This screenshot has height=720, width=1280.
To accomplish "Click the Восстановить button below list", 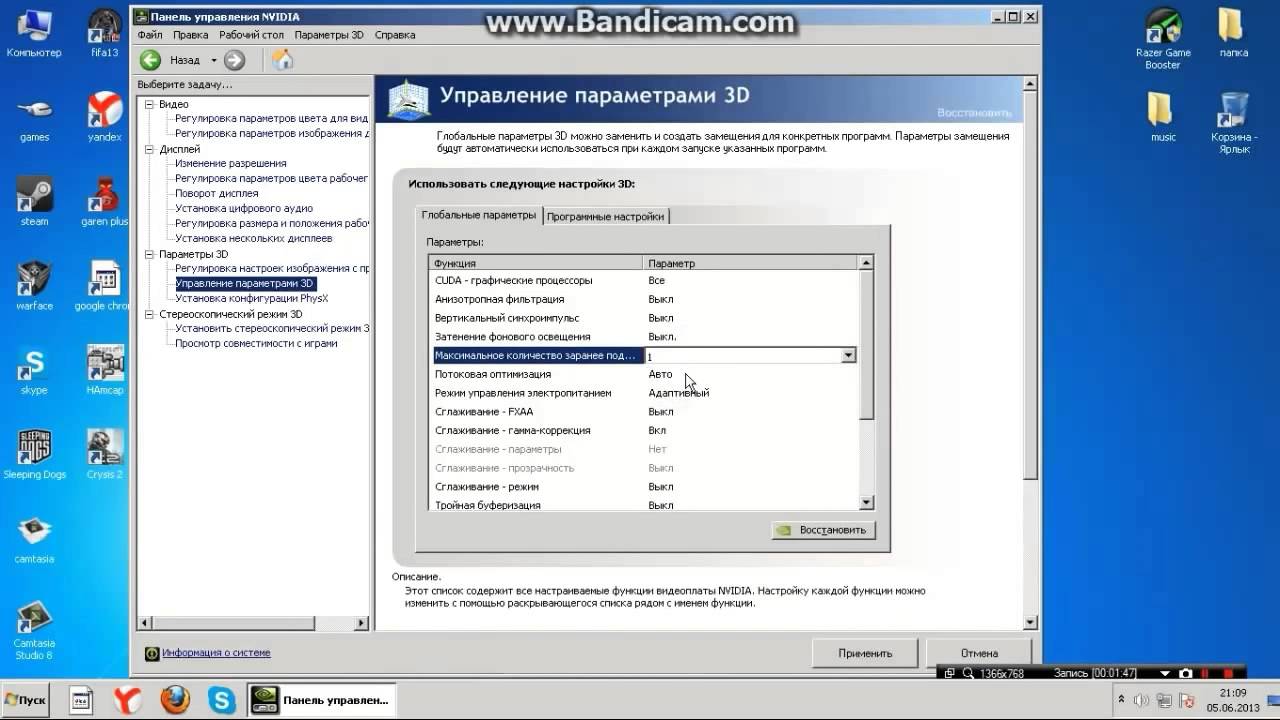I will coord(824,530).
